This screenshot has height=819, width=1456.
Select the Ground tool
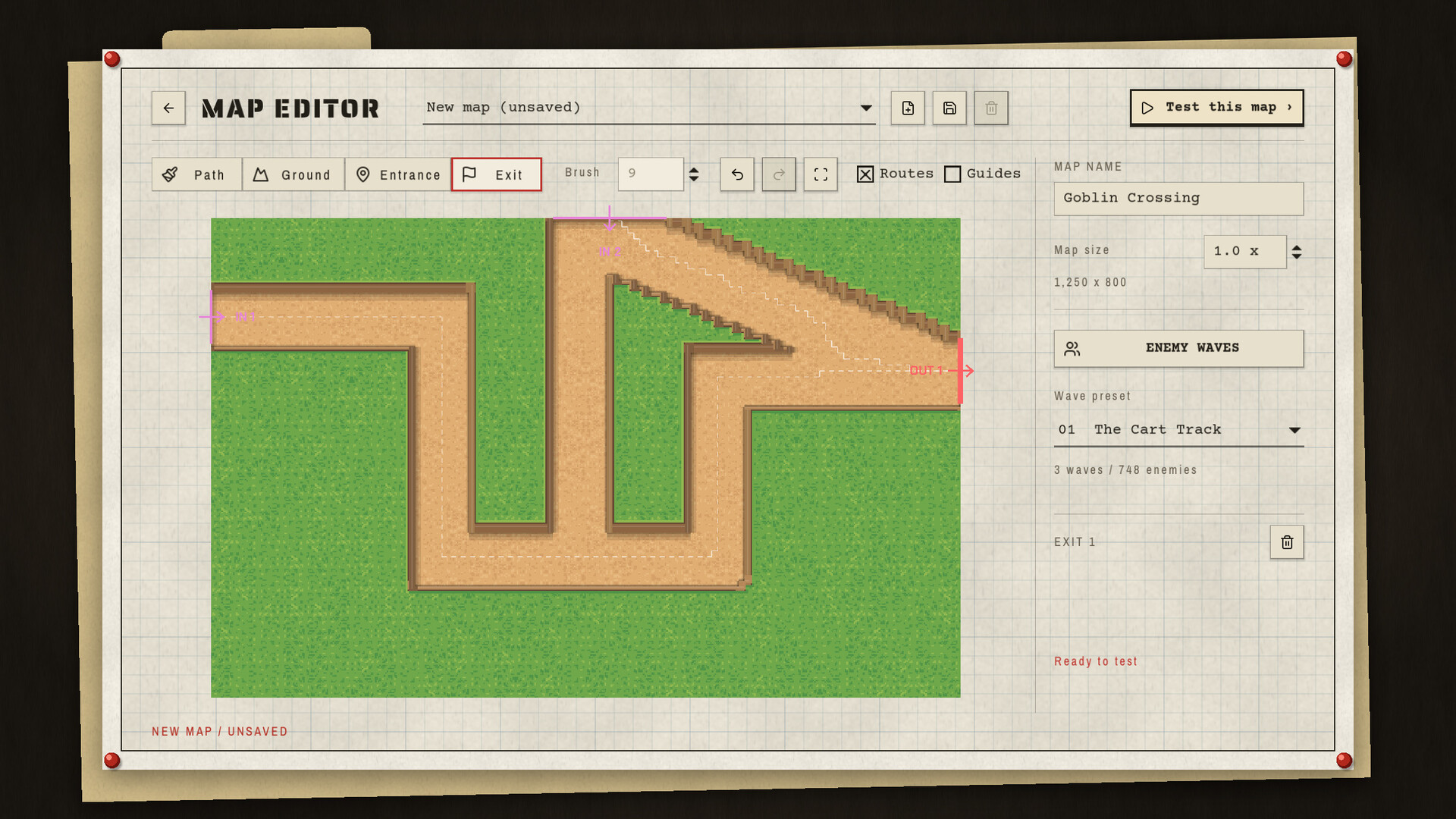293,174
